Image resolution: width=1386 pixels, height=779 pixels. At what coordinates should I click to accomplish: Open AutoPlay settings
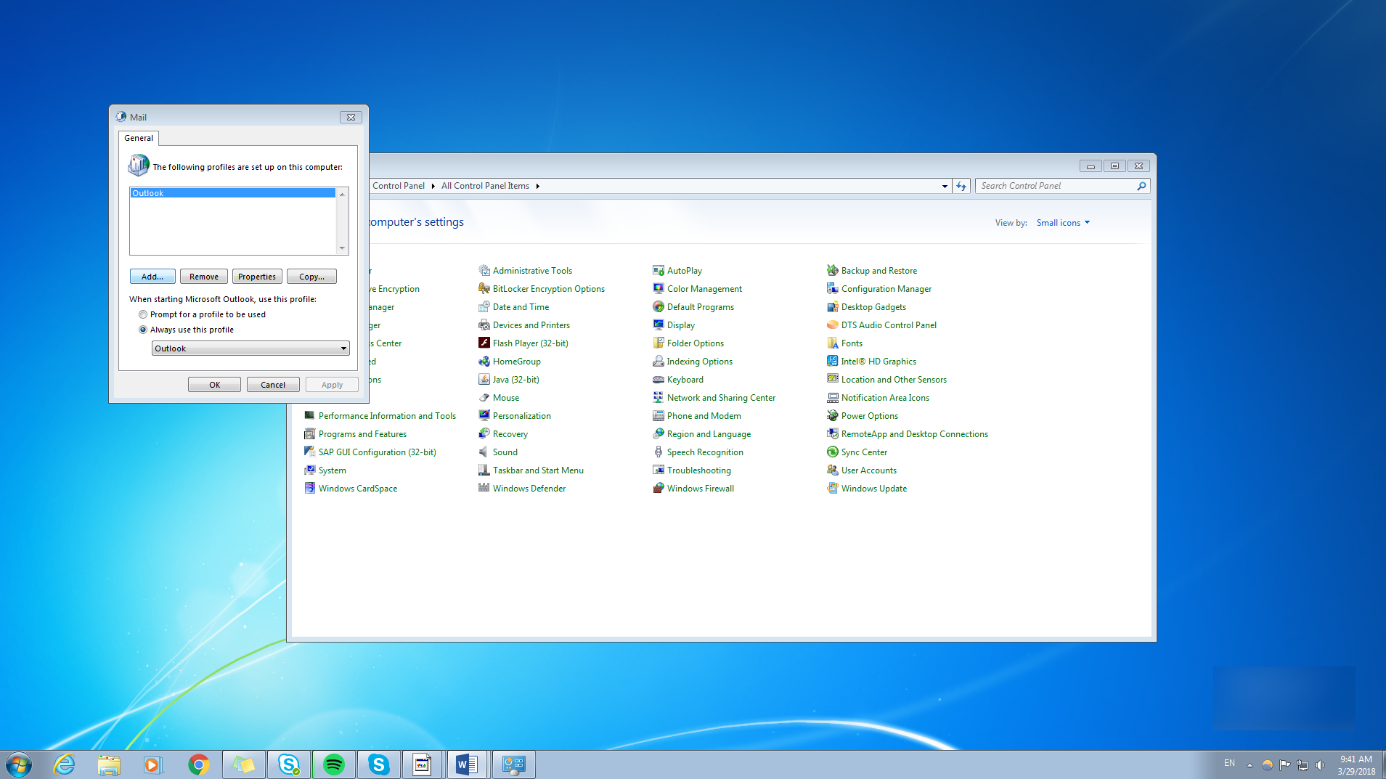tap(677, 271)
